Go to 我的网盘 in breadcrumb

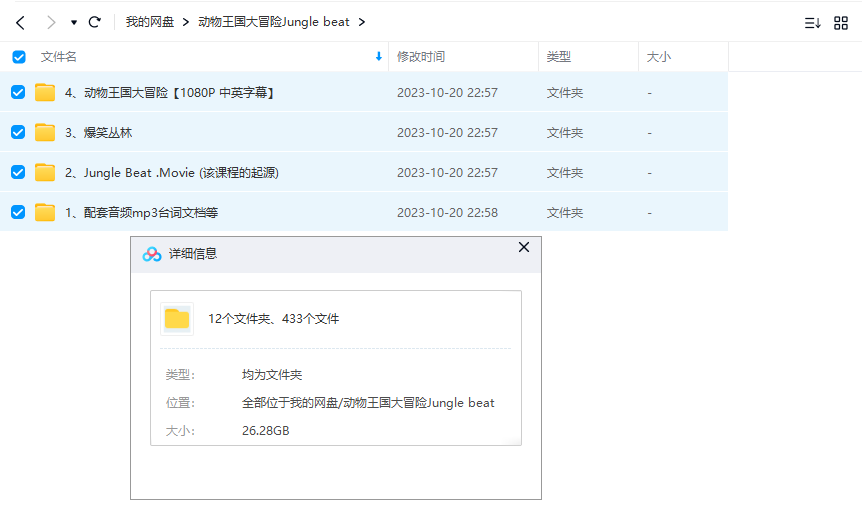click(x=150, y=22)
